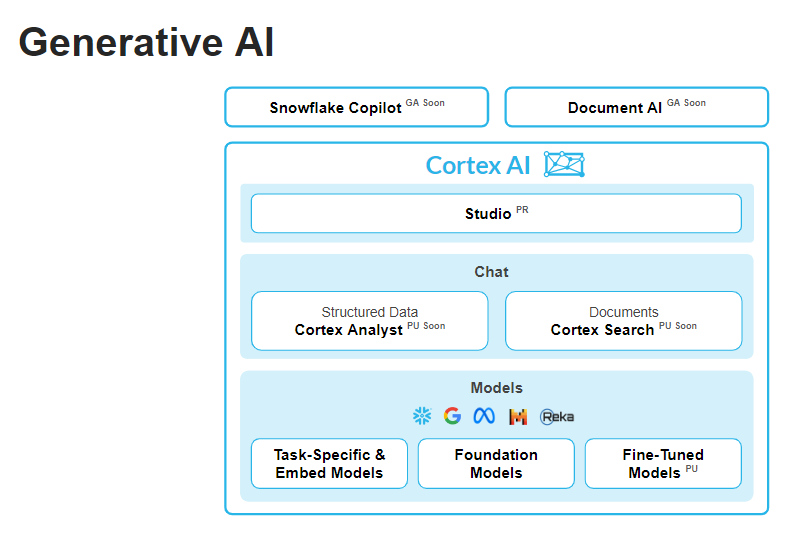Click the Cortex AI network icon
Screen dimensions: 791x540
pyautogui.click(x=564, y=164)
